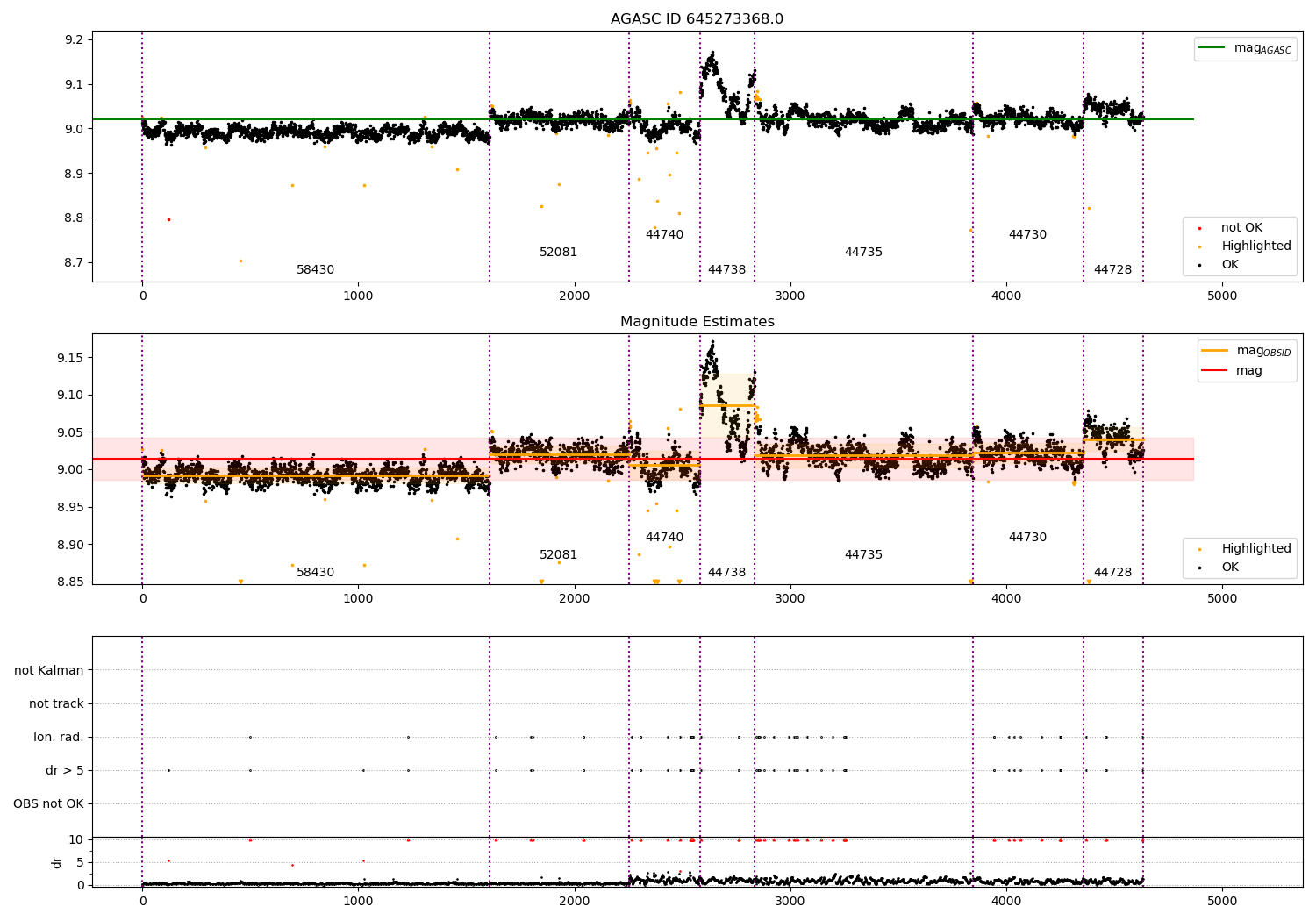
Task: Click obsid label 52081 in the Magnitude Estimates plot
Action: click(x=558, y=555)
